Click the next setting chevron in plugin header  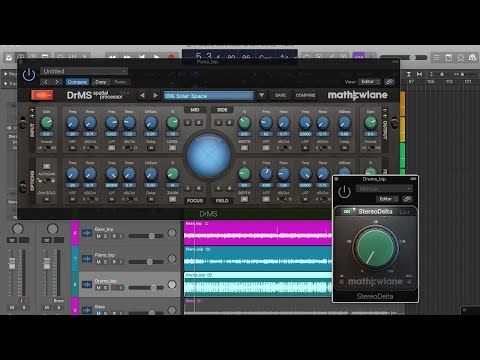click(x=57, y=82)
